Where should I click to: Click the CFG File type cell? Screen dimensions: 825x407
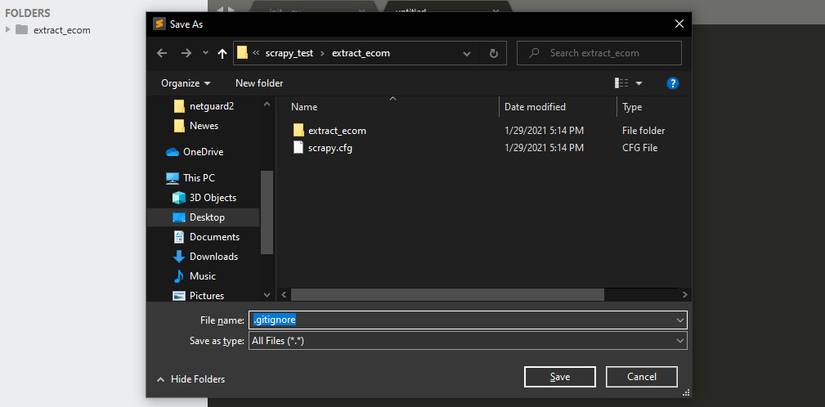[640, 148]
